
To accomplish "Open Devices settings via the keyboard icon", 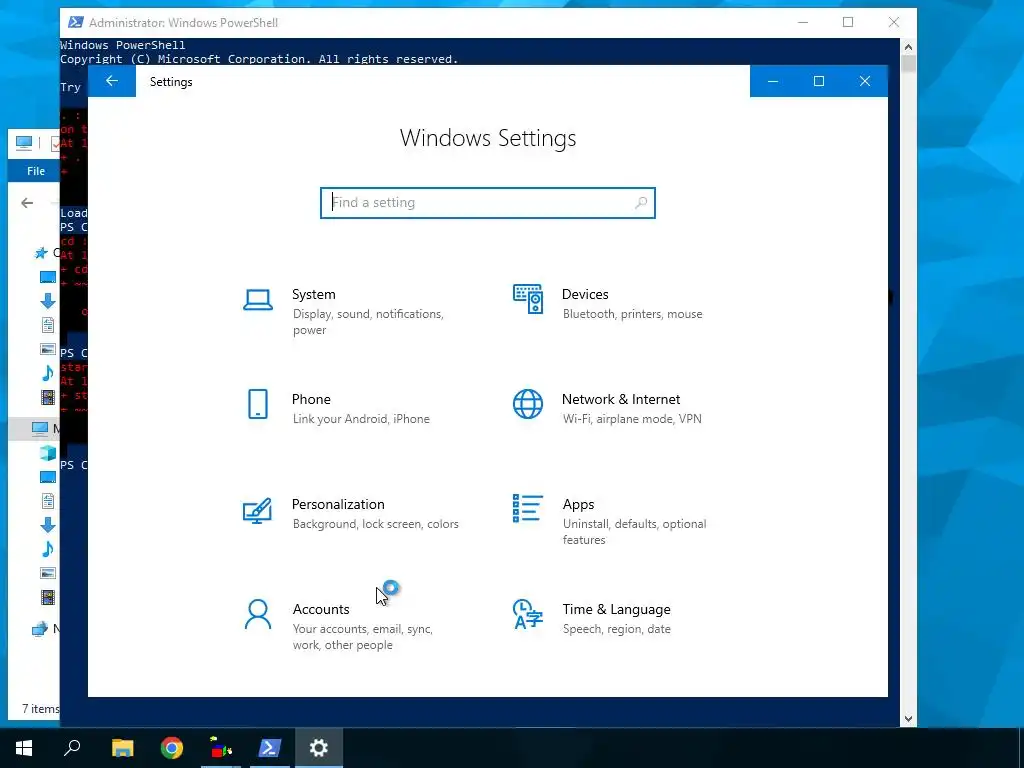I will 528,299.
